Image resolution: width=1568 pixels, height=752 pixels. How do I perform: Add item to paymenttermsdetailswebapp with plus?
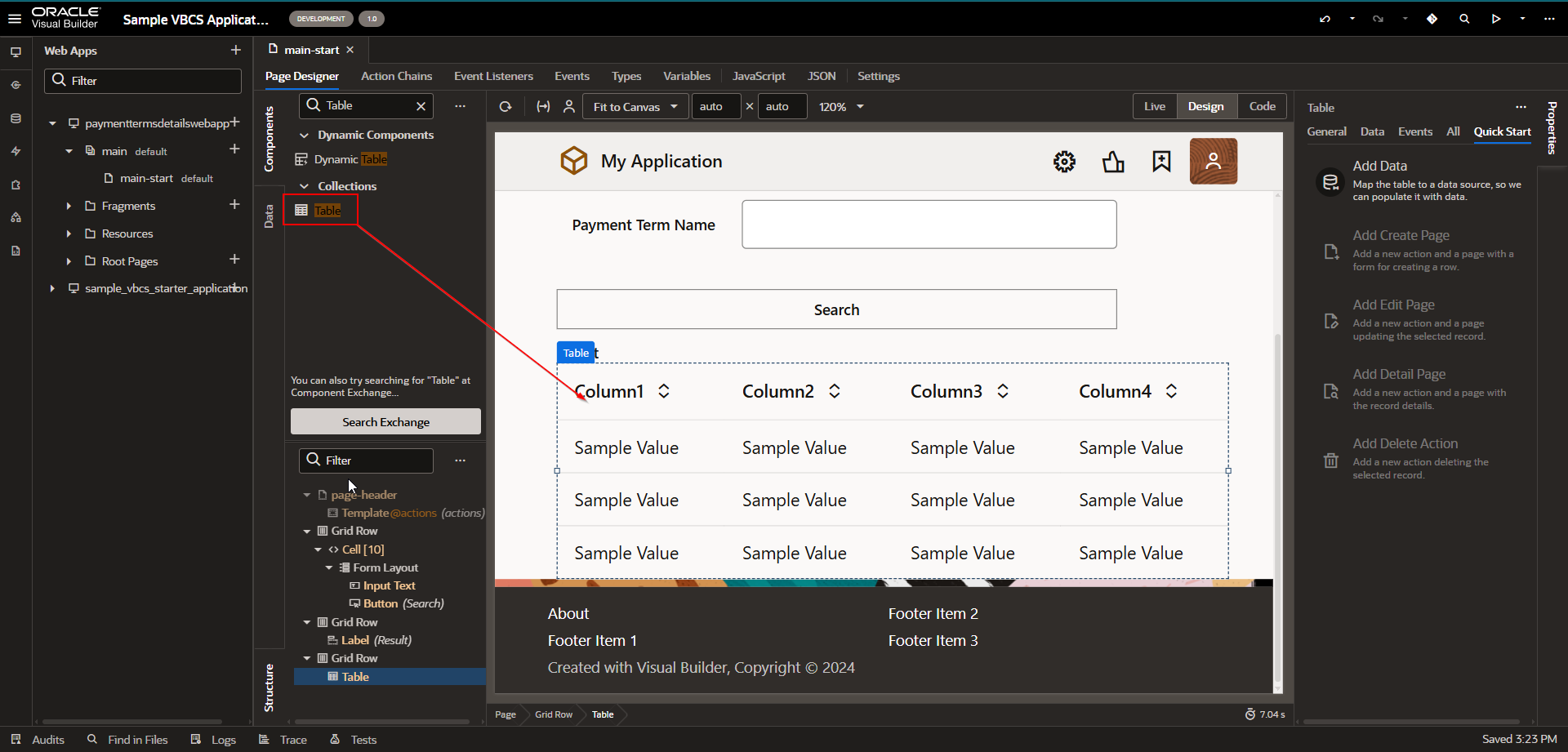235,122
